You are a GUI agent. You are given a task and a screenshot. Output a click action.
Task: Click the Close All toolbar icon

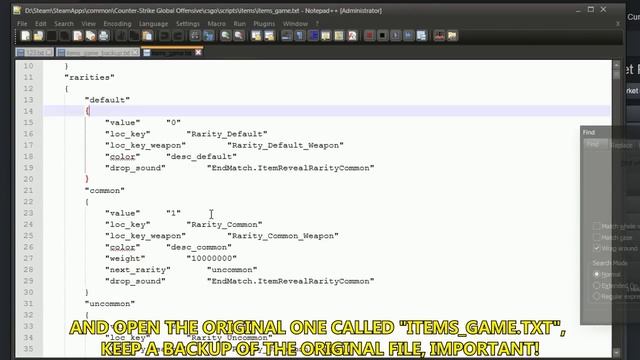point(91,36)
